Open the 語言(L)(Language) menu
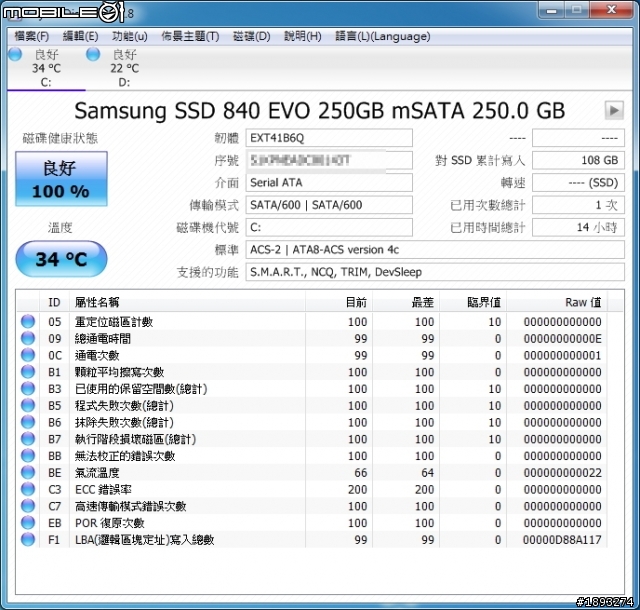The height and width of the screenshot is (610, 640). tap(382, 36)
